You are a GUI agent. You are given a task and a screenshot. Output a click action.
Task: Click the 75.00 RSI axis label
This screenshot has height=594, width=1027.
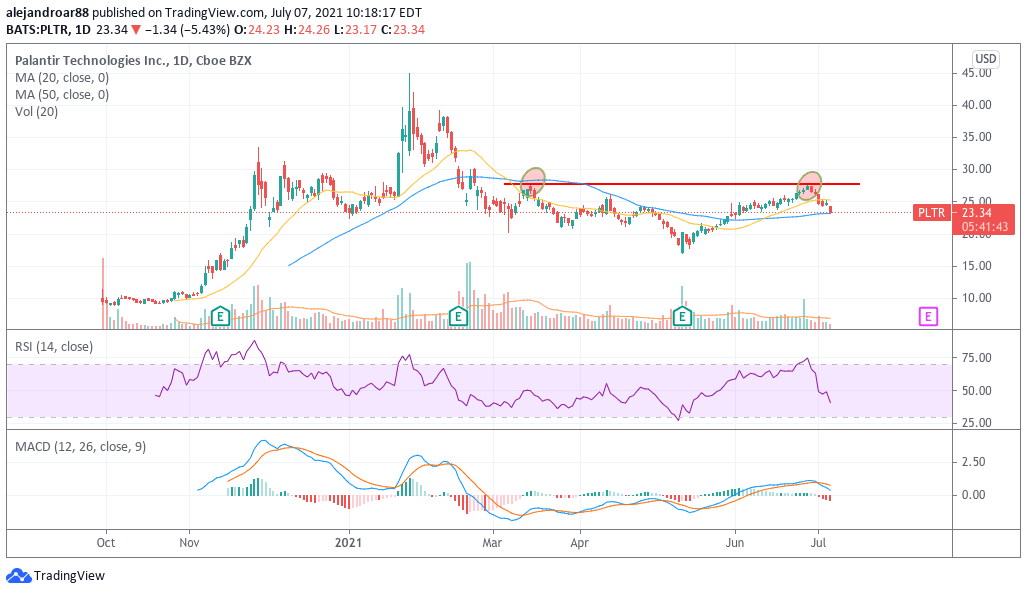click(976, 358)
